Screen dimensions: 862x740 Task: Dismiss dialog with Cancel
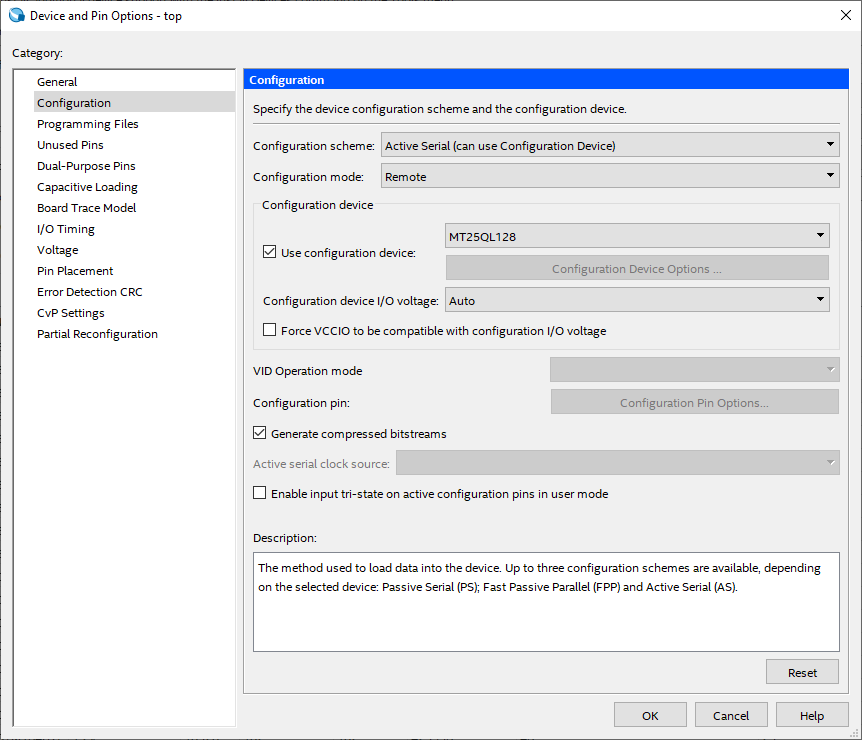731,715
